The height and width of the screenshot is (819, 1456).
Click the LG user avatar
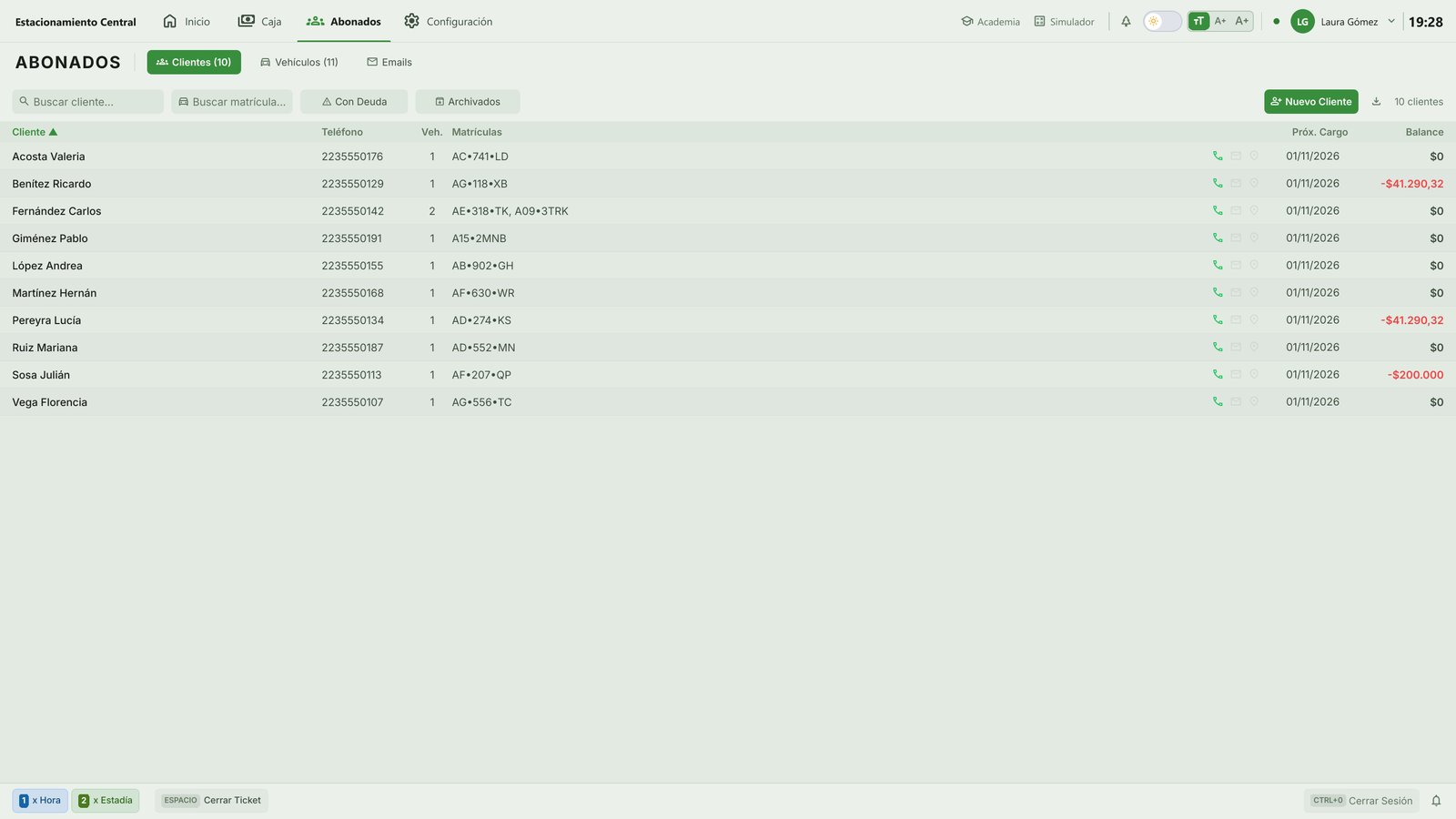click(1302, 21)
